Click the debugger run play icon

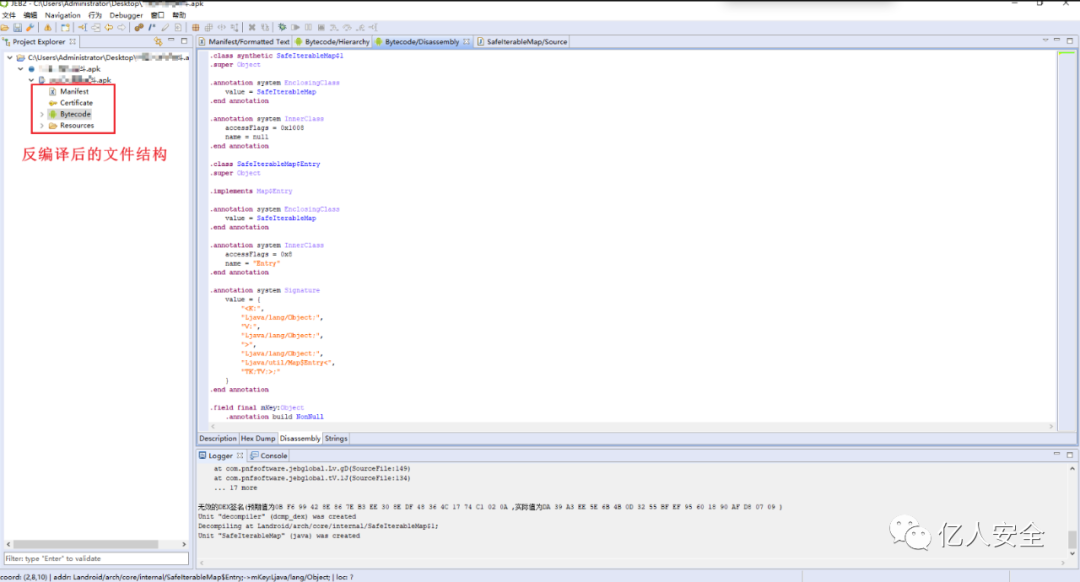[x=295, y=28]
